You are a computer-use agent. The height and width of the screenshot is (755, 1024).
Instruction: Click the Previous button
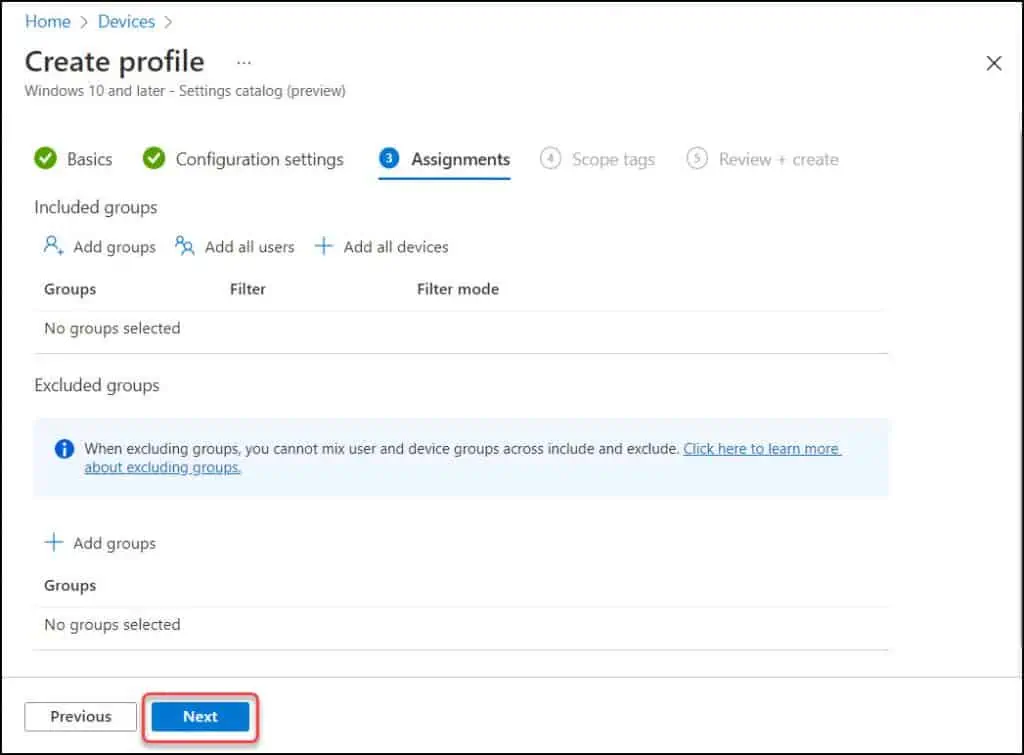81,716
